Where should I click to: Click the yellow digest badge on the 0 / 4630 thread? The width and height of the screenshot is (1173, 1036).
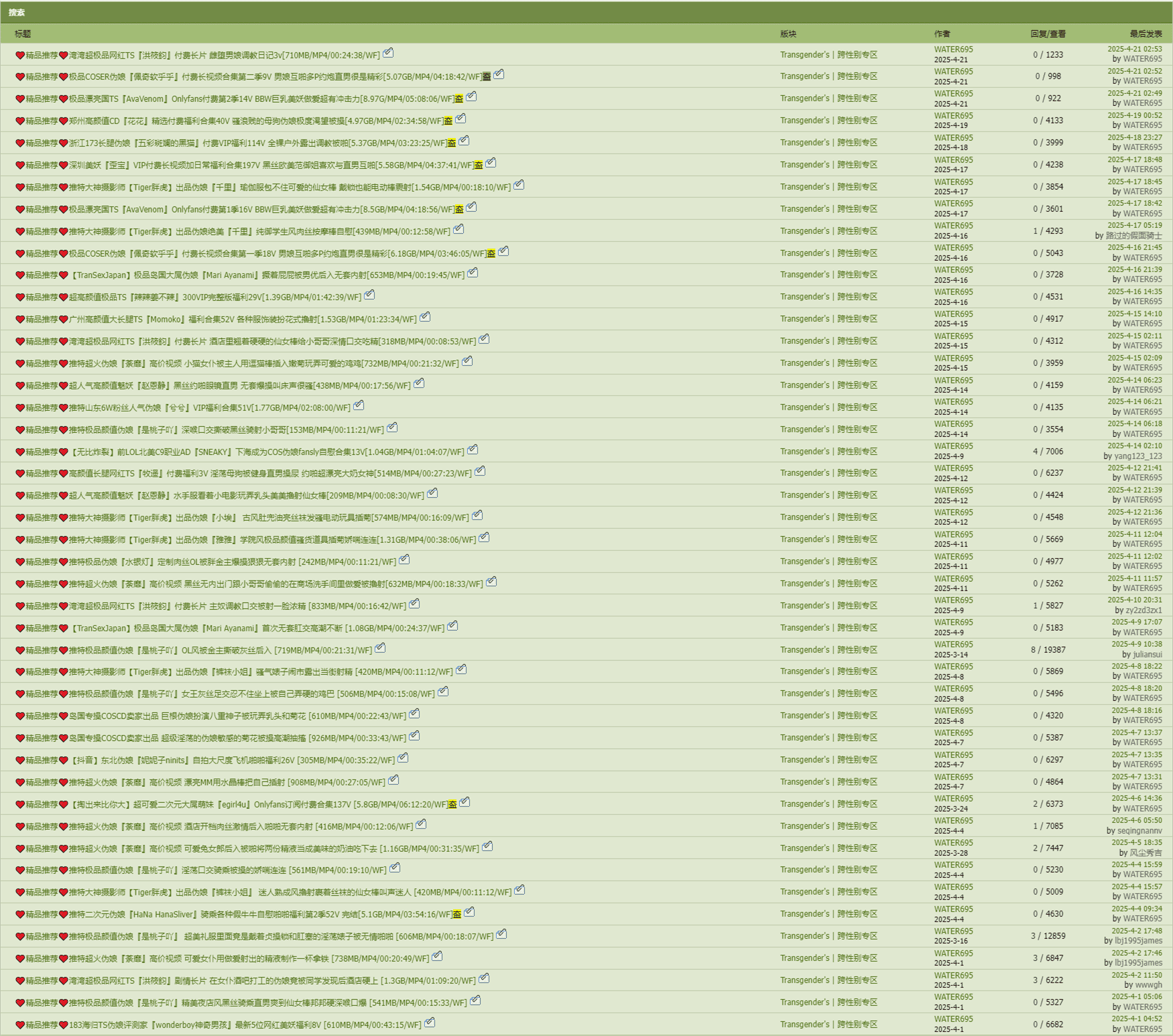pyautogui.click(x=456, y=915)
